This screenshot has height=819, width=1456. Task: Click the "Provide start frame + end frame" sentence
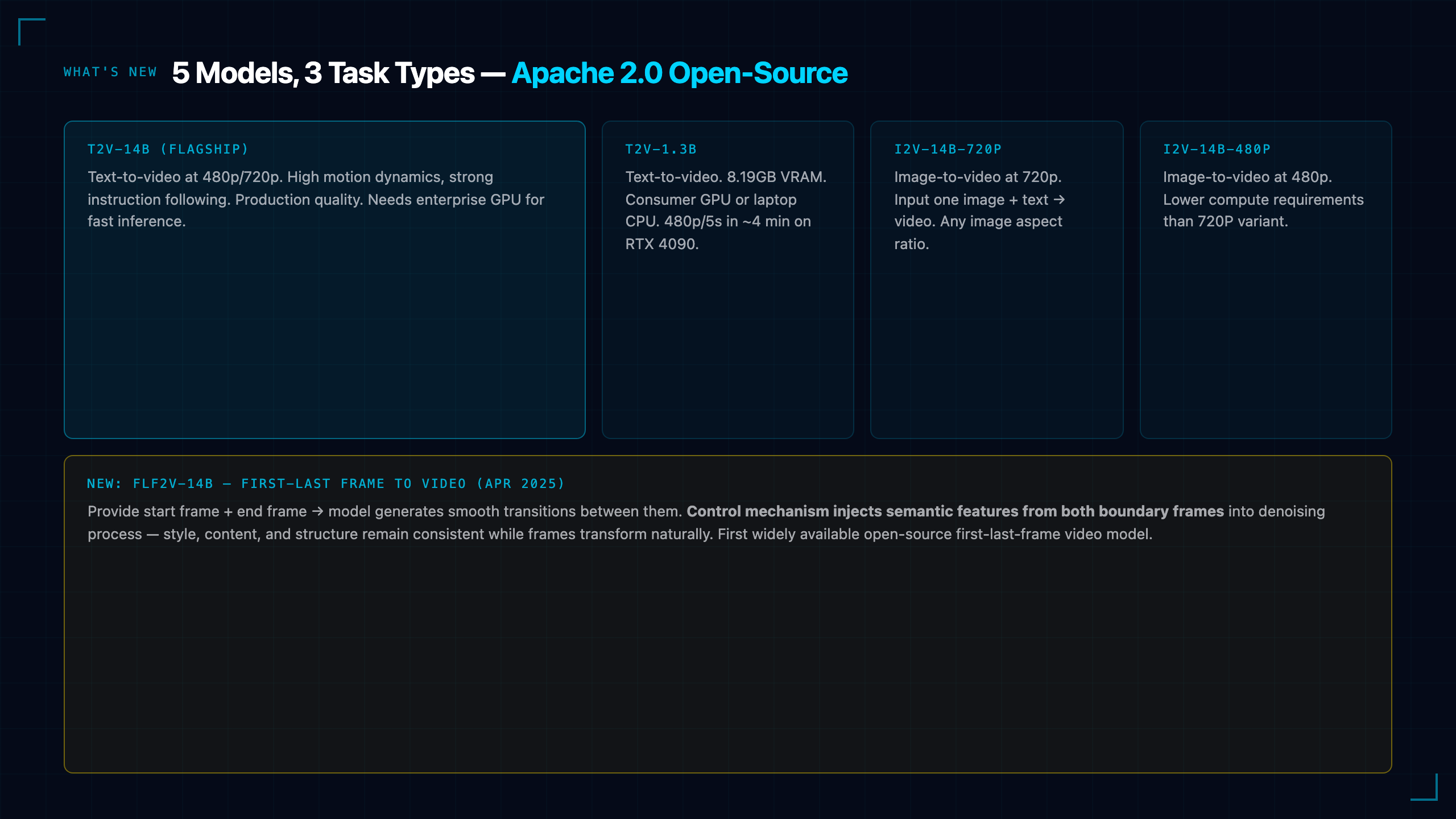point(384,511)
